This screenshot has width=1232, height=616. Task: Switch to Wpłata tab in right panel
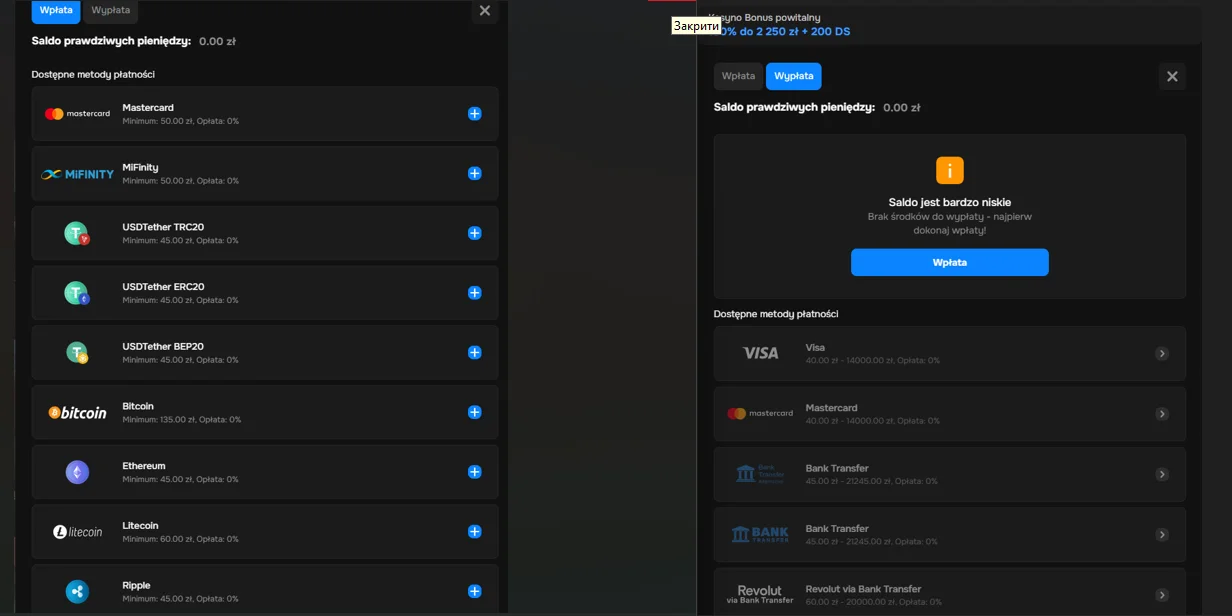click(x=738, y=76)
